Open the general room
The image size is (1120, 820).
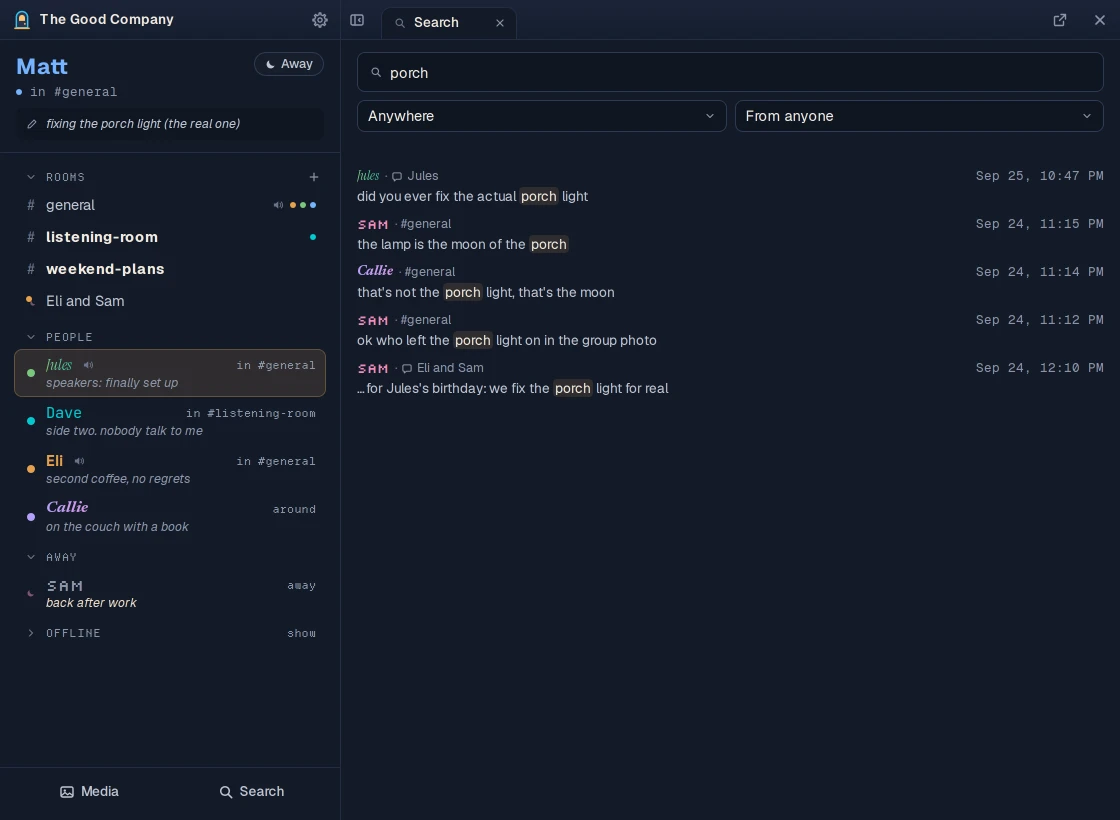coord(170,206)
